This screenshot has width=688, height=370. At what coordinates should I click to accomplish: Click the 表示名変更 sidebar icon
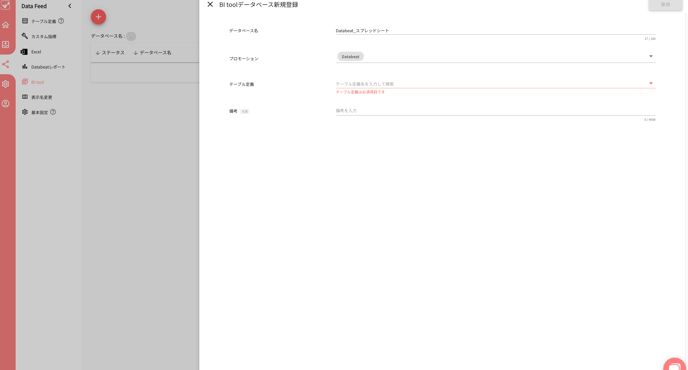[25, 97]
